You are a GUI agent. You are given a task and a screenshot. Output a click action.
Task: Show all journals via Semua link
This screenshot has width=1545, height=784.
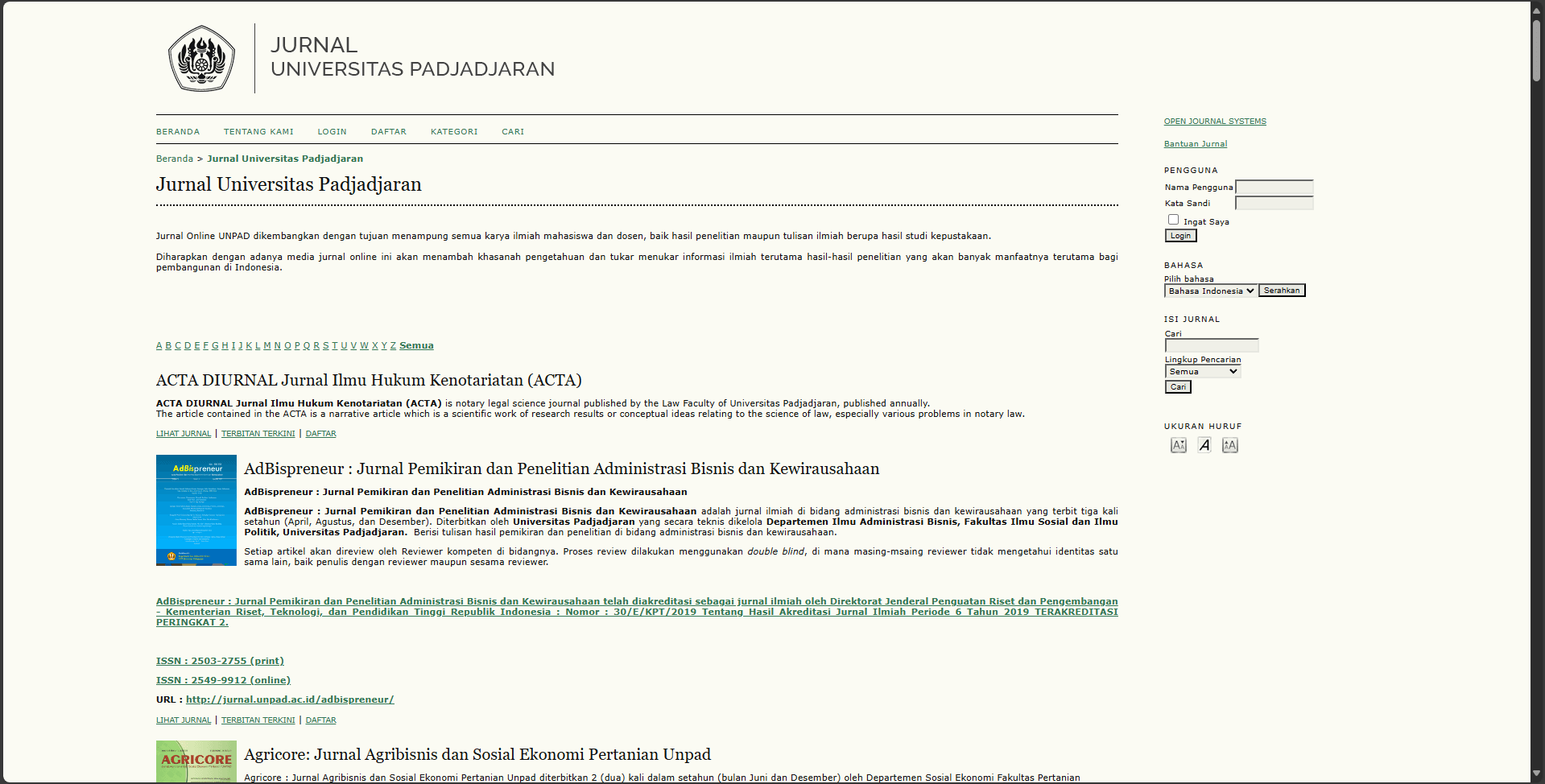416,345
